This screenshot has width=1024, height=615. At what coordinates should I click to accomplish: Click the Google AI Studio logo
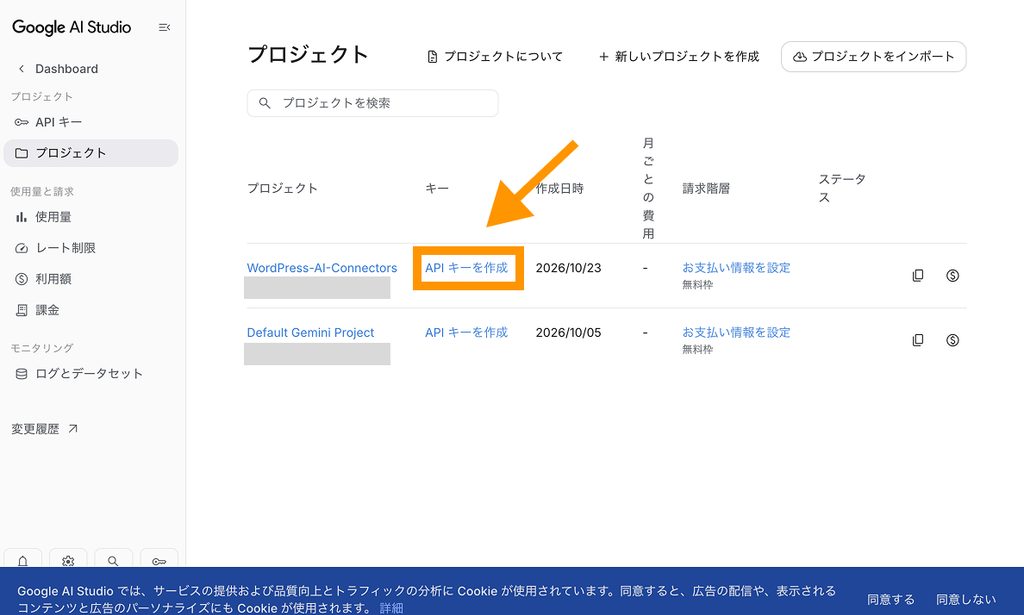pos(71,27)
